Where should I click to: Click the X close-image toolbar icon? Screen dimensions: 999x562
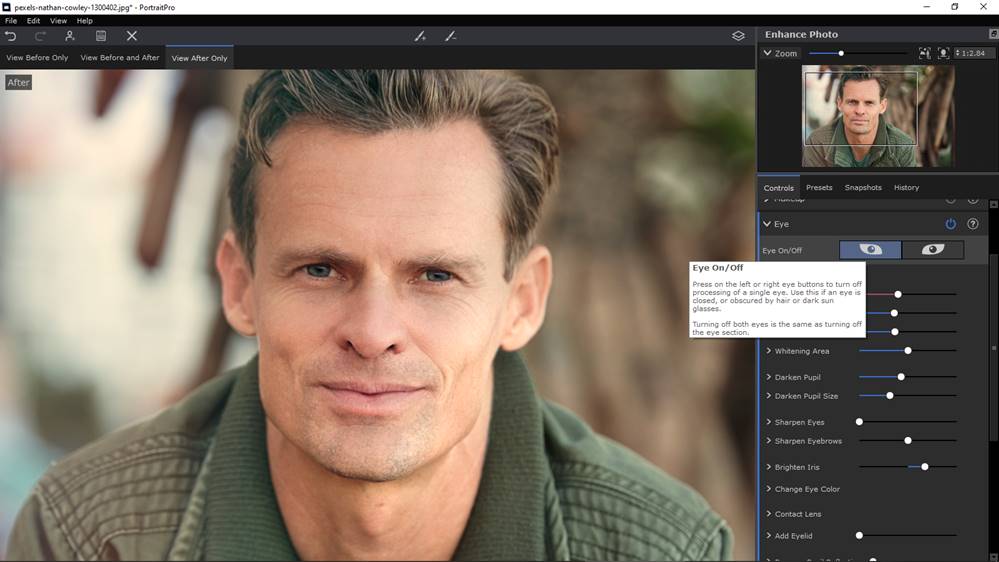[132, 36]
